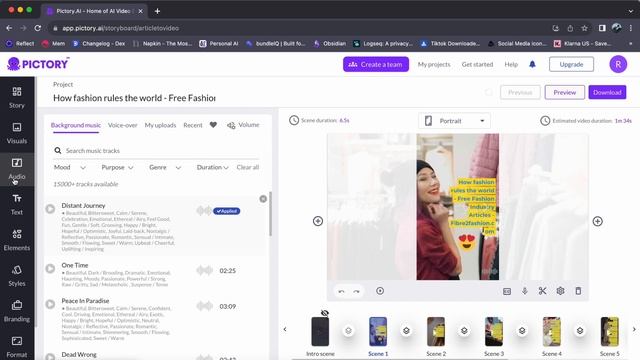The width and height of the screenshot is (640, 360).
Task: Open transition icon between Scene 3 and Scene 4
Action: [522, 331]
